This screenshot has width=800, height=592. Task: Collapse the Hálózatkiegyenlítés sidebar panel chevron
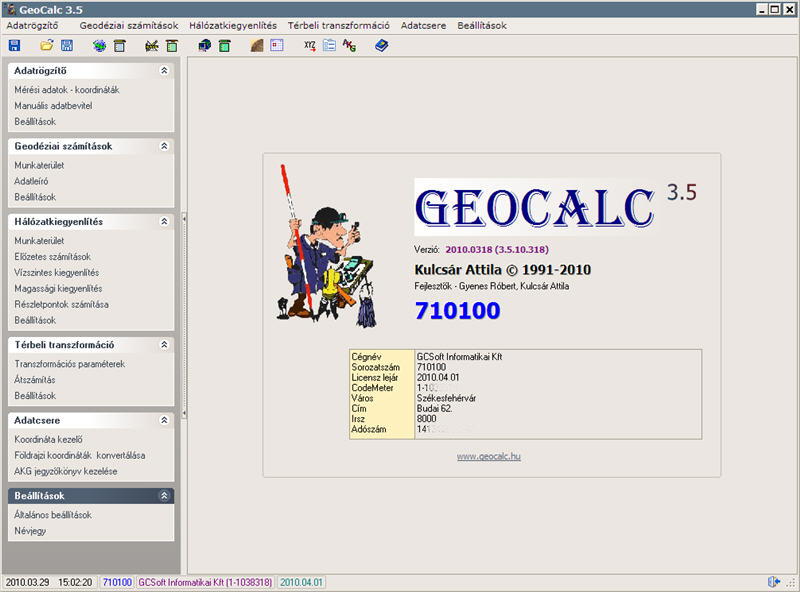[164, 221]
